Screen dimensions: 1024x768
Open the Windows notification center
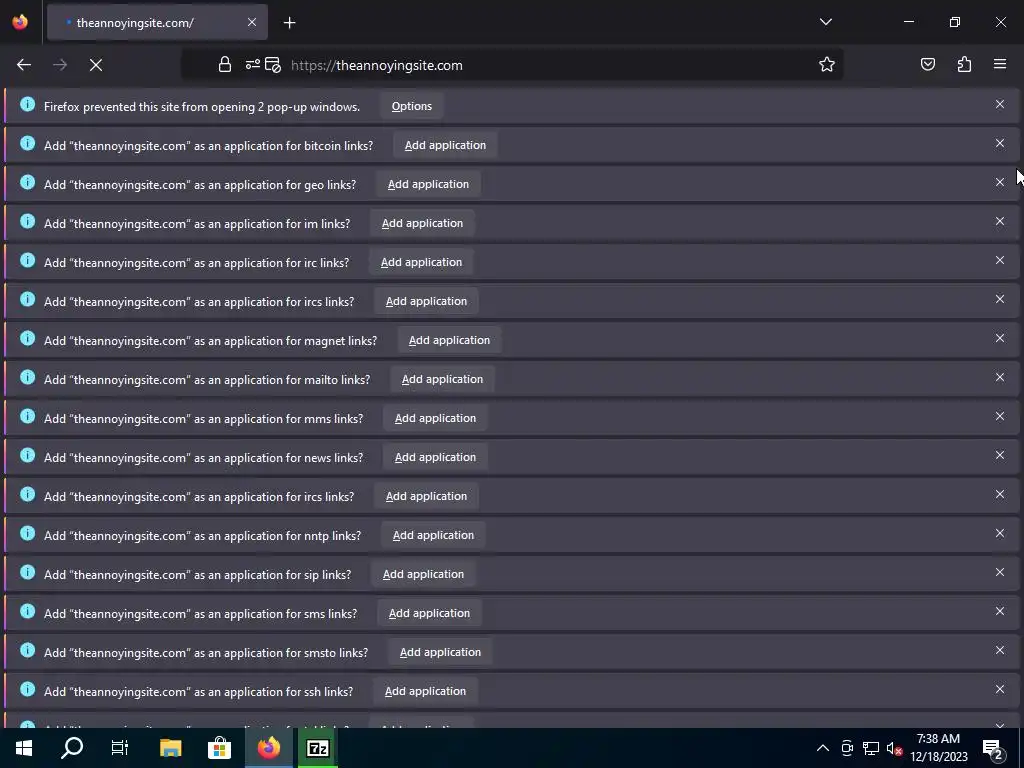click(993, 748)
